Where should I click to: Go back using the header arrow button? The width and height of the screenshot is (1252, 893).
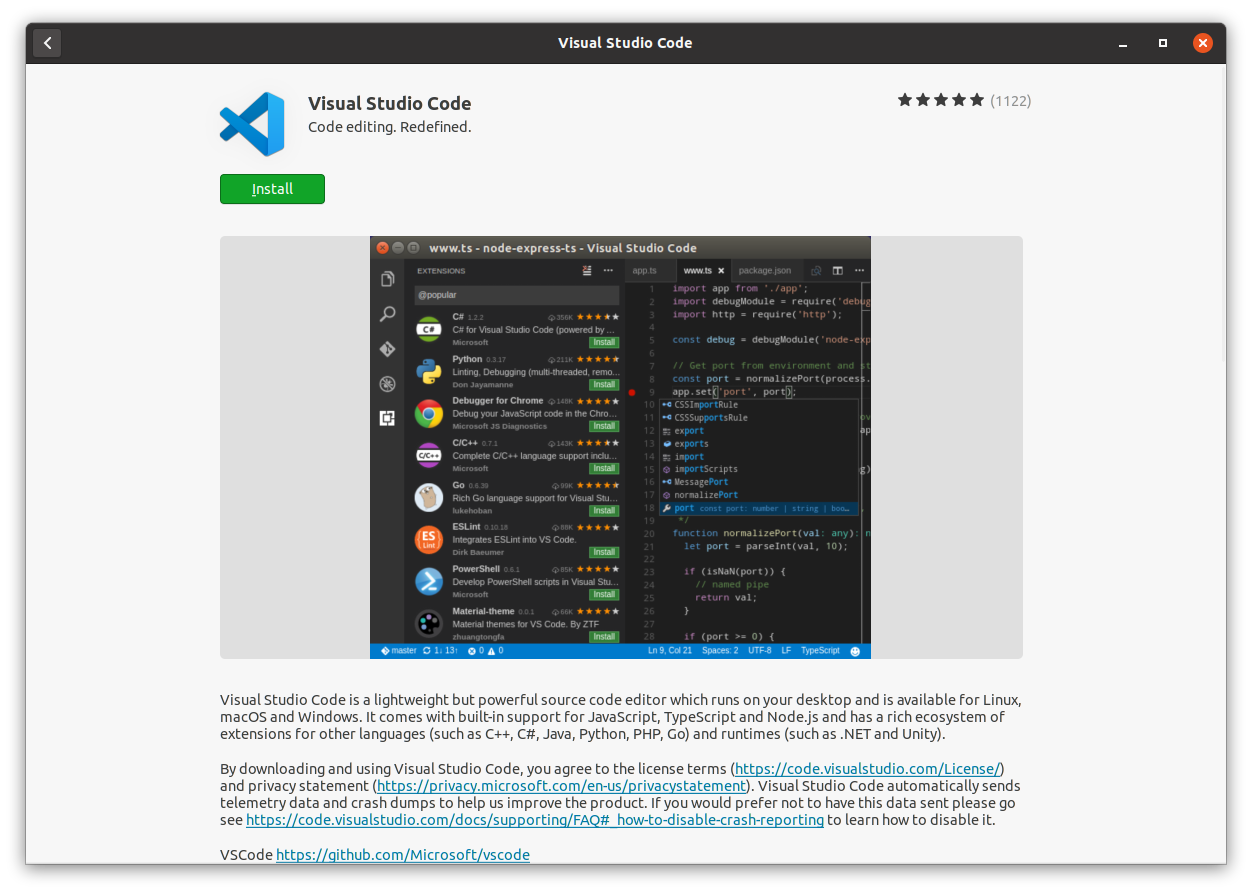tap(47, 43)
